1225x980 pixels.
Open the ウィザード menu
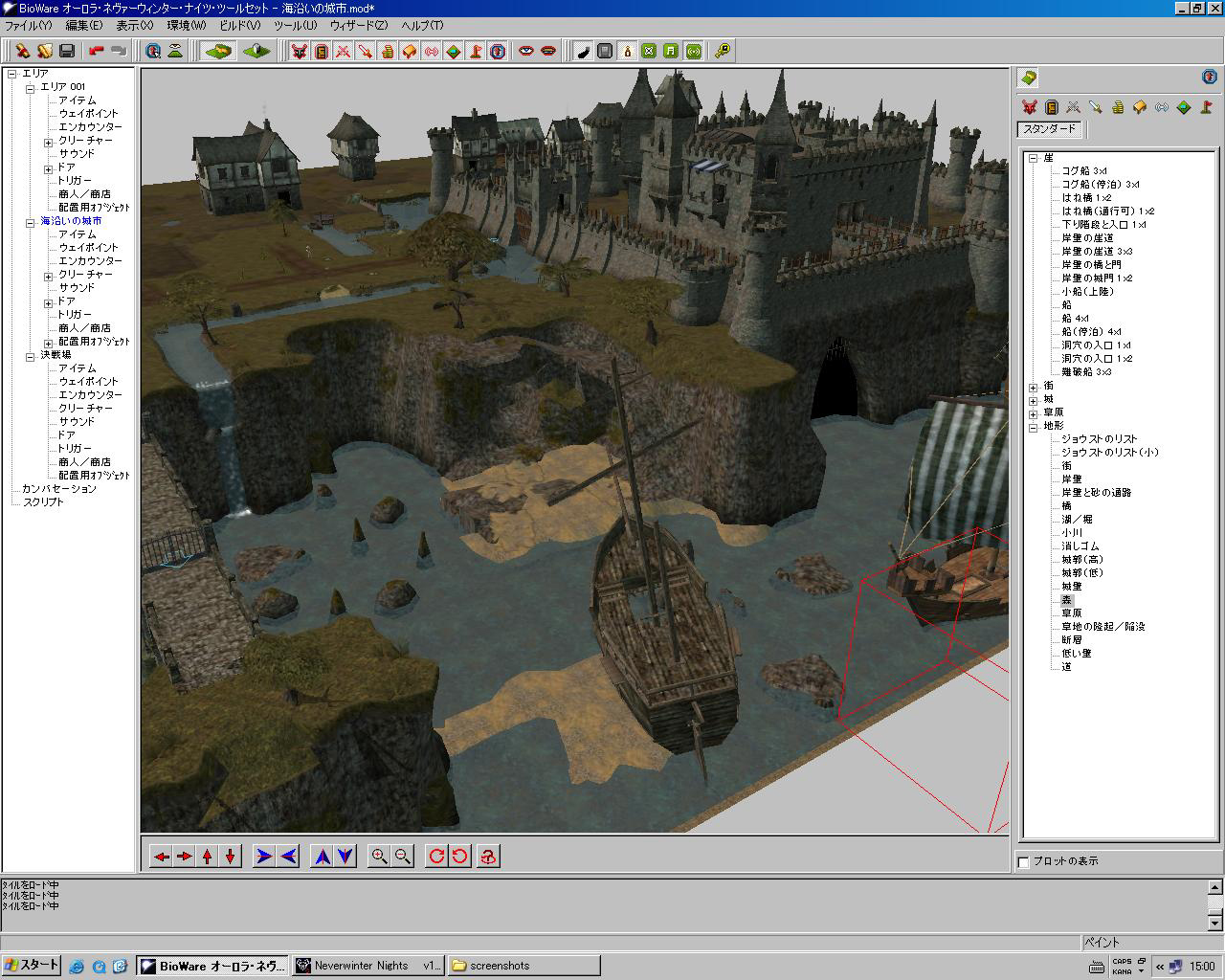point(359,26)
